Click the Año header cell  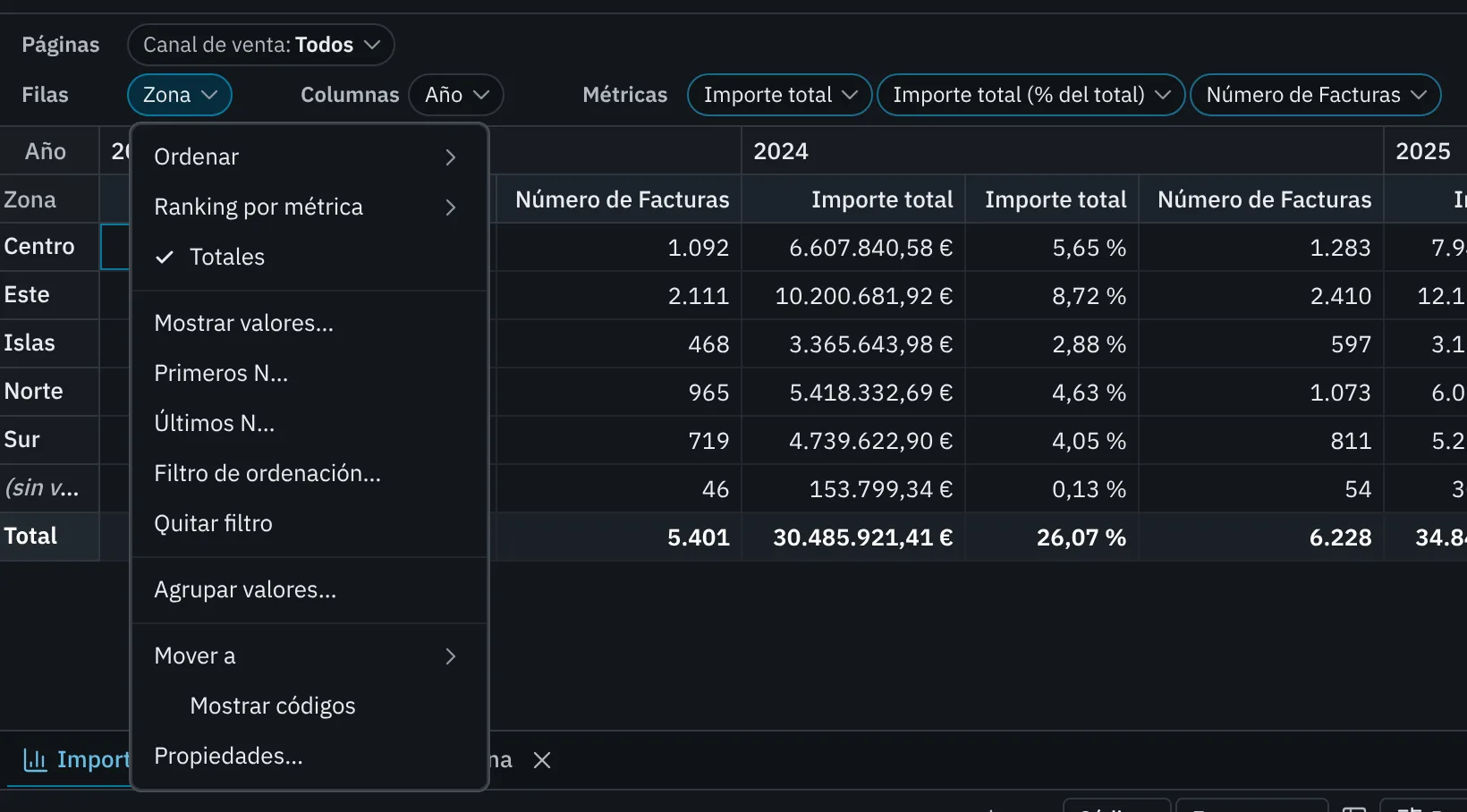[49, 151]
